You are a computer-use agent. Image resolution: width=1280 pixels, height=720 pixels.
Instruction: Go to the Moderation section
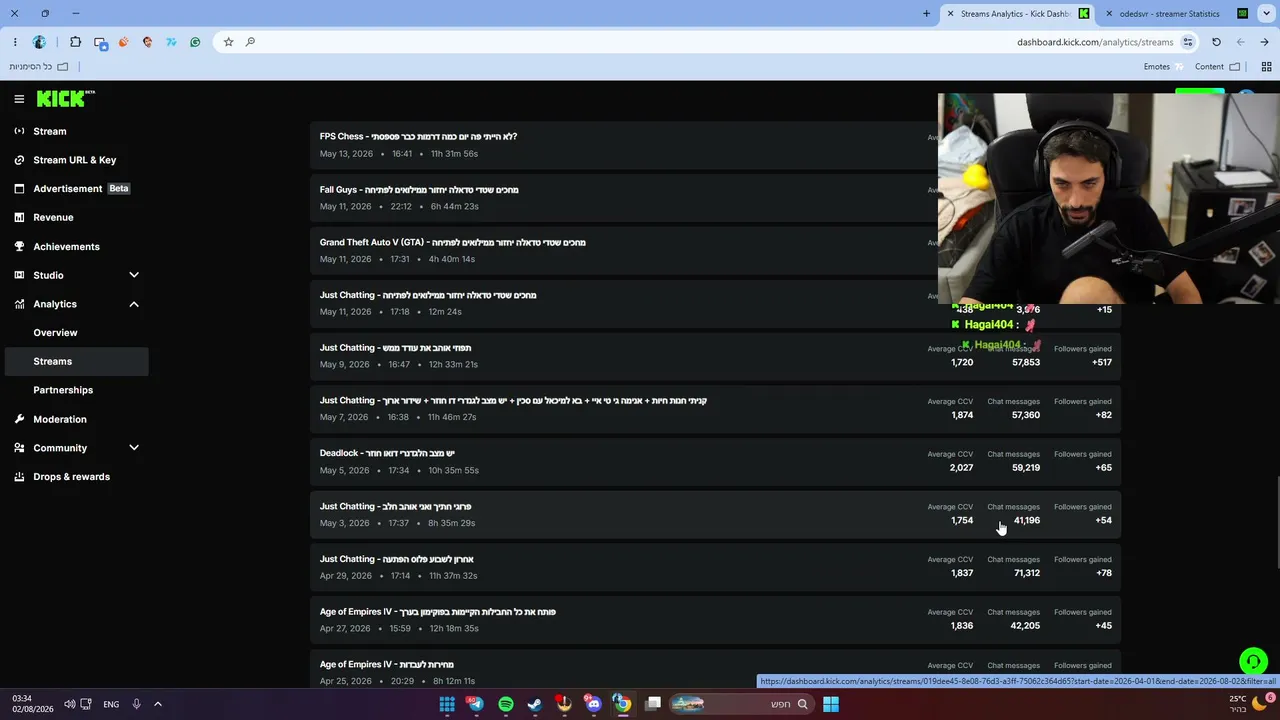tap(60, 419)
